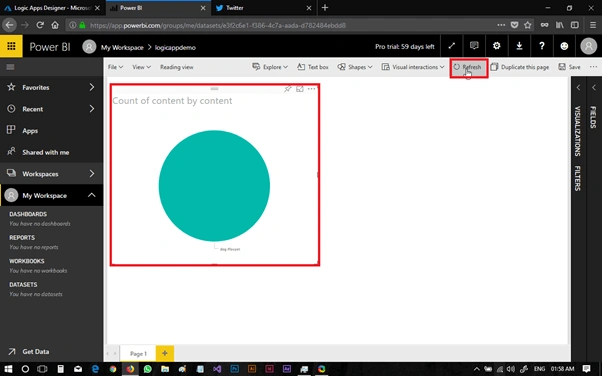The height and width of the screenshot is (376, 602).
Task: Open the View menu dropdown
Action: (141, 67)
